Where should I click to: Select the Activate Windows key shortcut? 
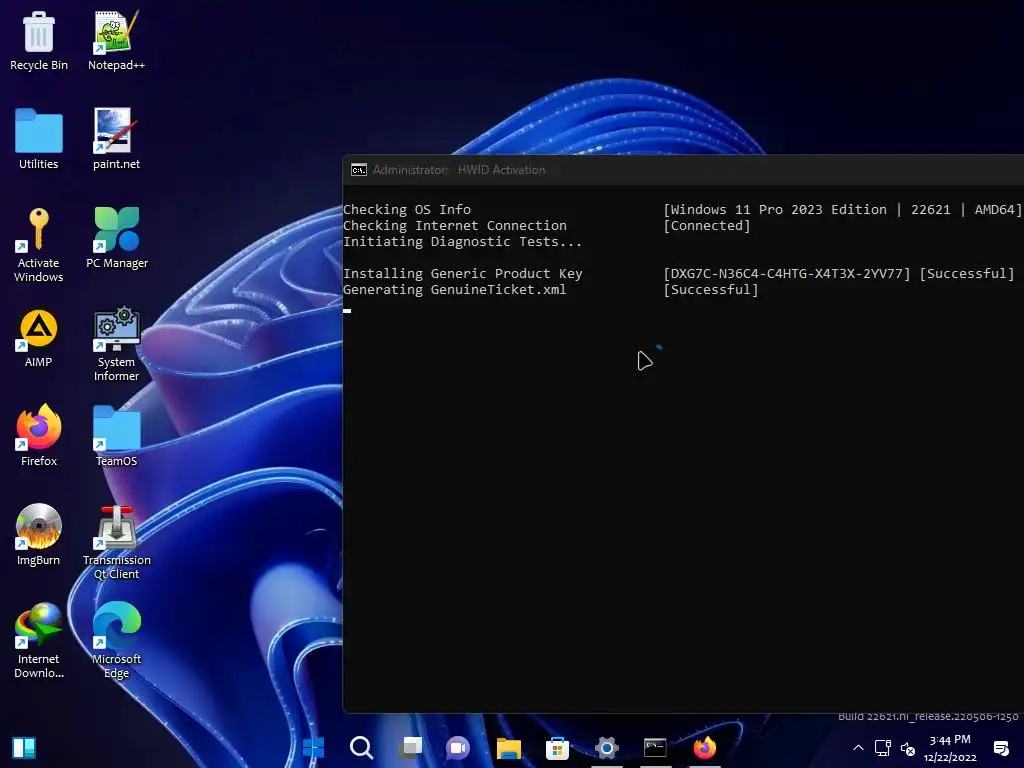coord(39,245)
